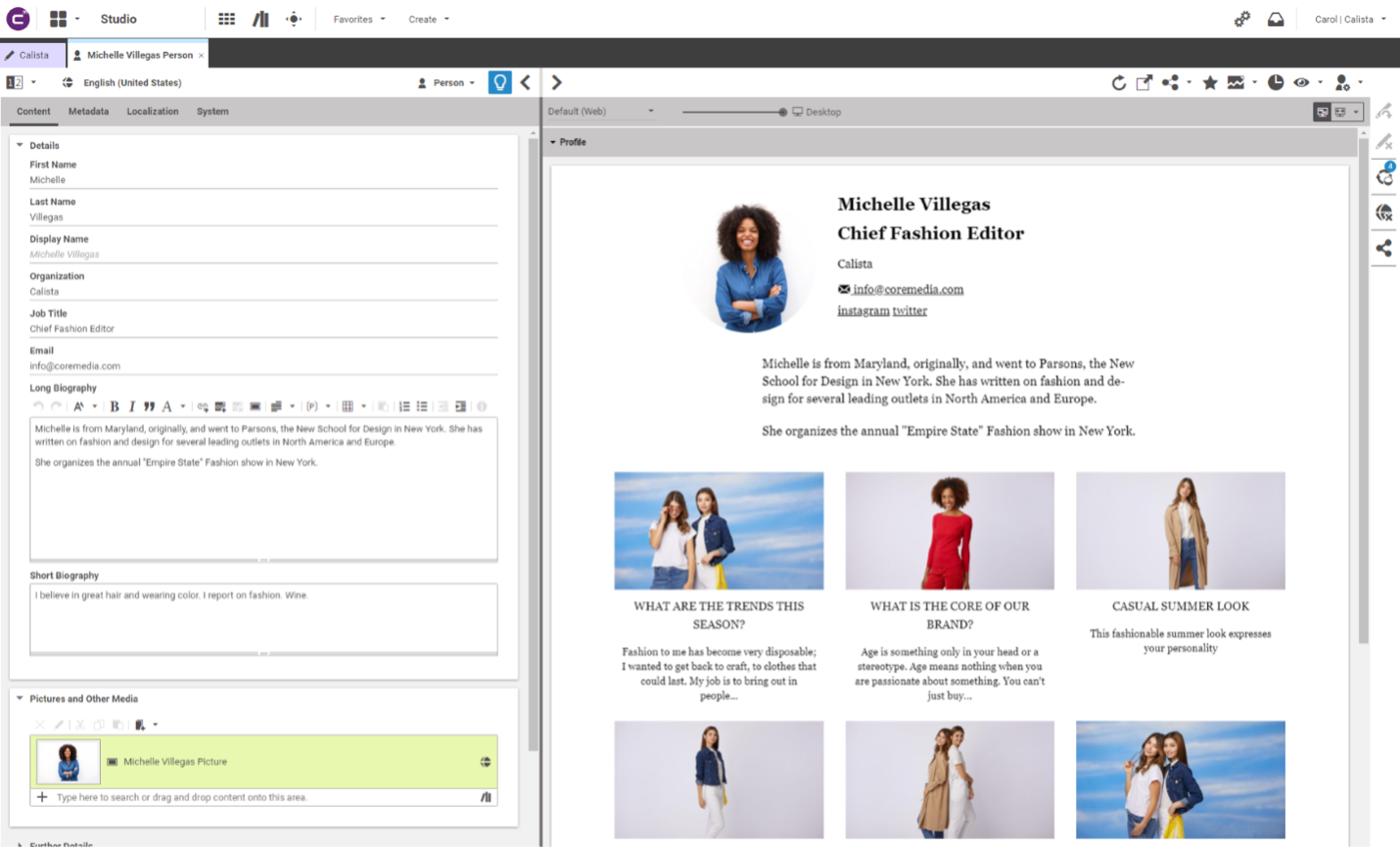Open the Library icon in header
This screenshot has width=1400, height=849.
point(260,19)
